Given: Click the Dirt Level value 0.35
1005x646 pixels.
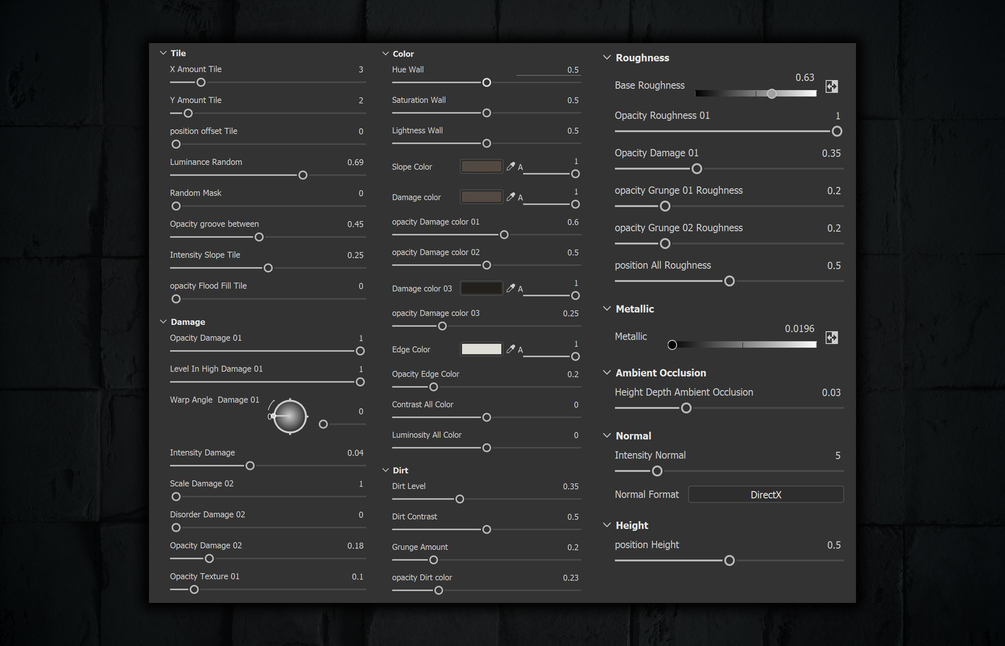Looking at the screenshot, I should [x=570, y=486].
